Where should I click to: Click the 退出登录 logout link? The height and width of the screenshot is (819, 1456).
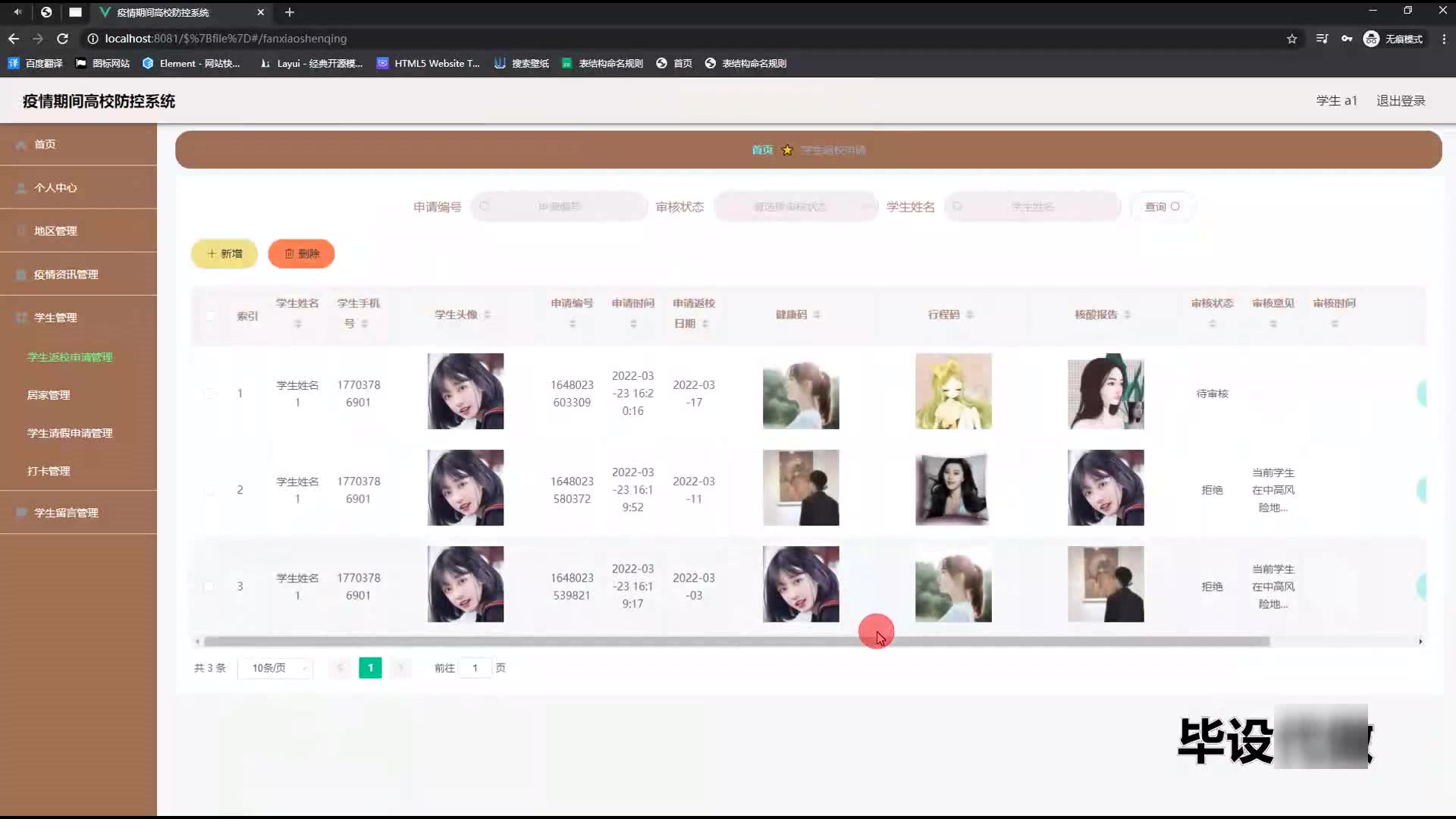coord(1401,101)
